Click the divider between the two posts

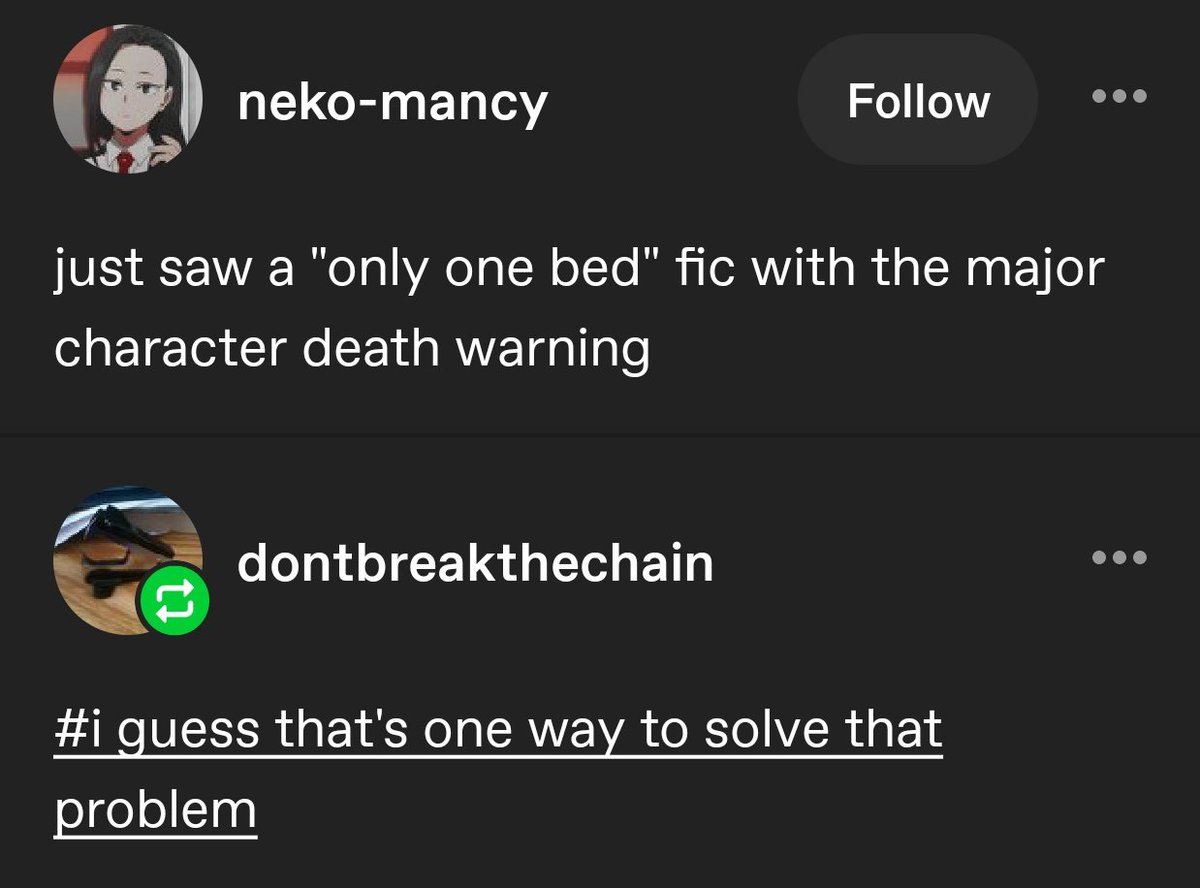[600, 435]
